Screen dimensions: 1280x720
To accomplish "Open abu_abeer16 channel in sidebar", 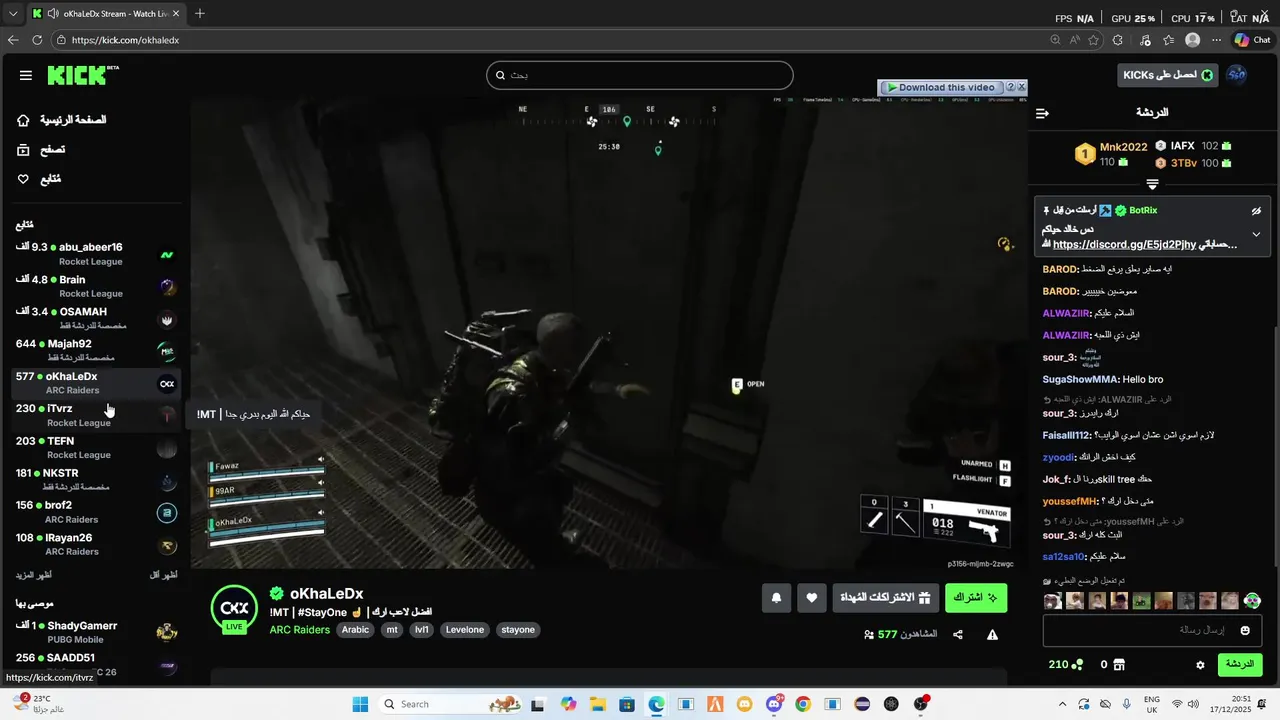I will pyautogui.click(x=96, y=254).
